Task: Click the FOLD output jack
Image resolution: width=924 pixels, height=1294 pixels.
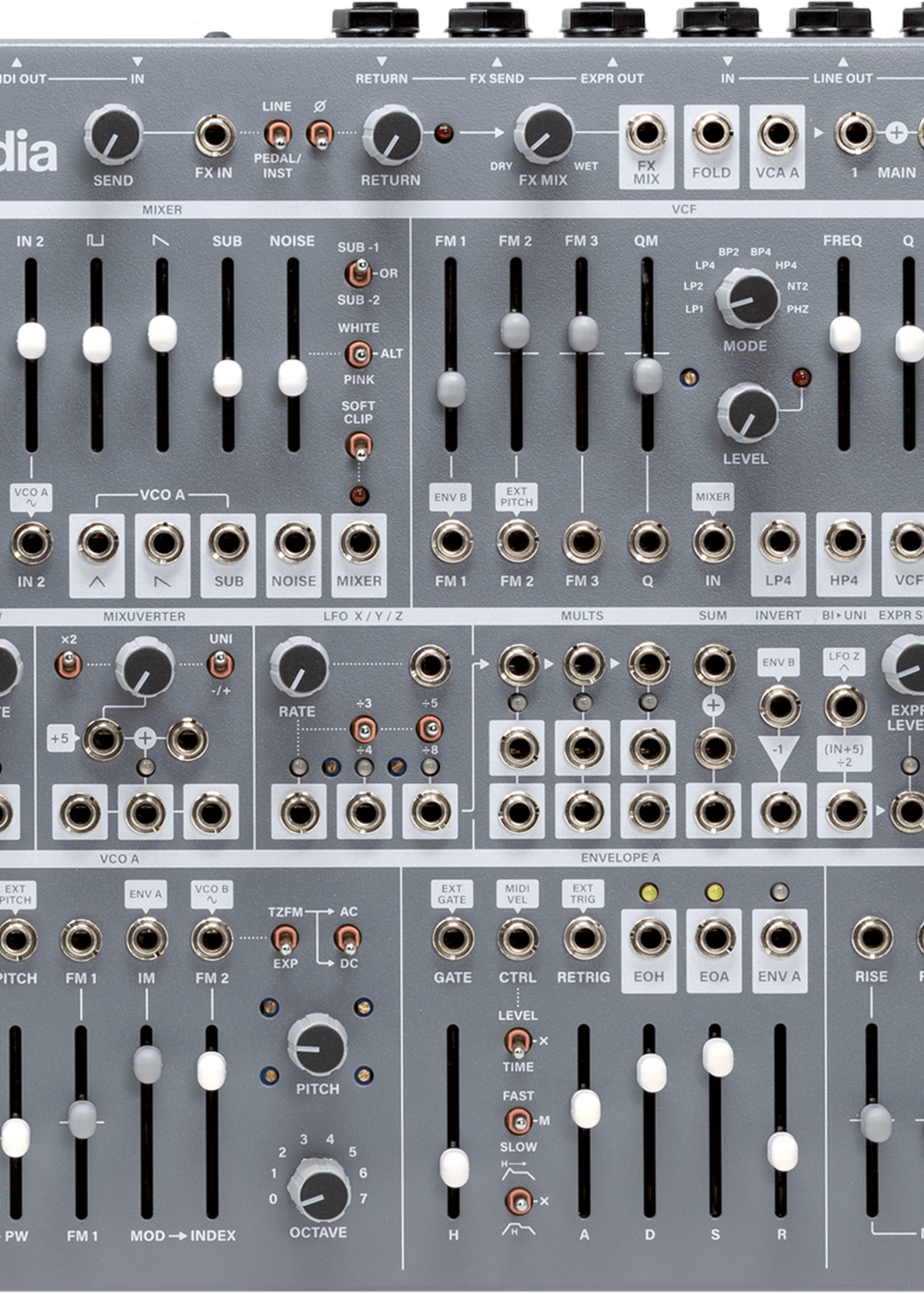Action: [x=712, y=133]
